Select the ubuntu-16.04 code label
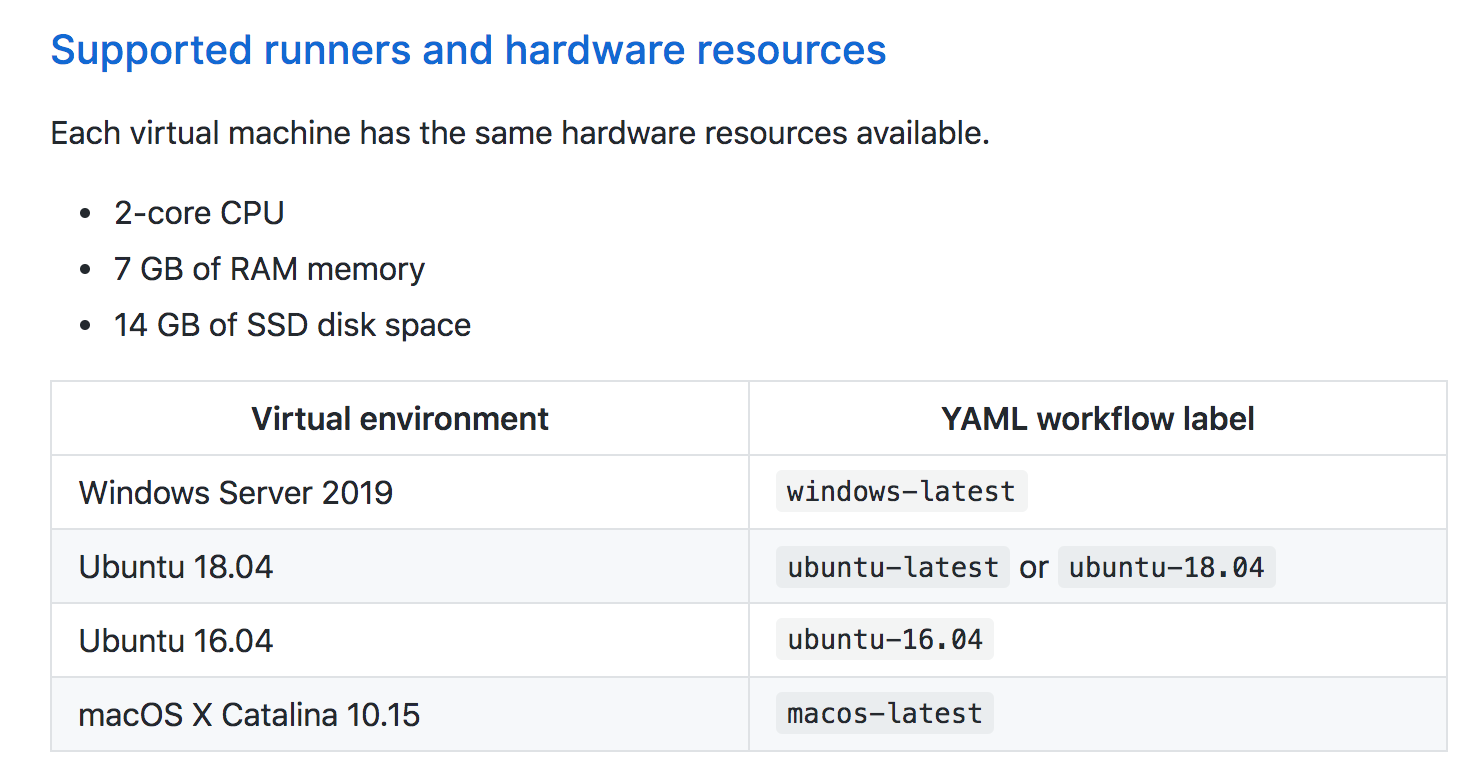Viewport: 1484px width, 770px height. click(885, 640)
